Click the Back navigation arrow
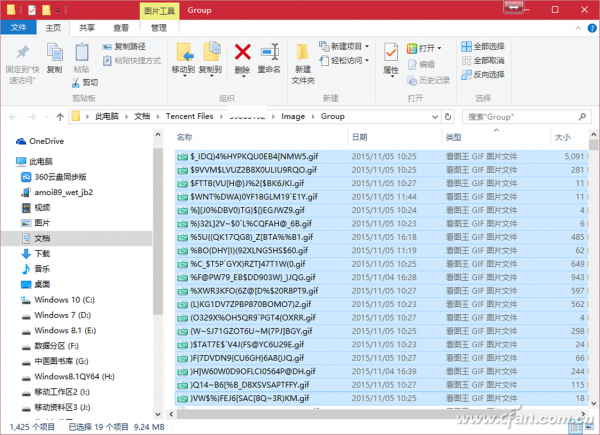 click(x=13, y=117)
